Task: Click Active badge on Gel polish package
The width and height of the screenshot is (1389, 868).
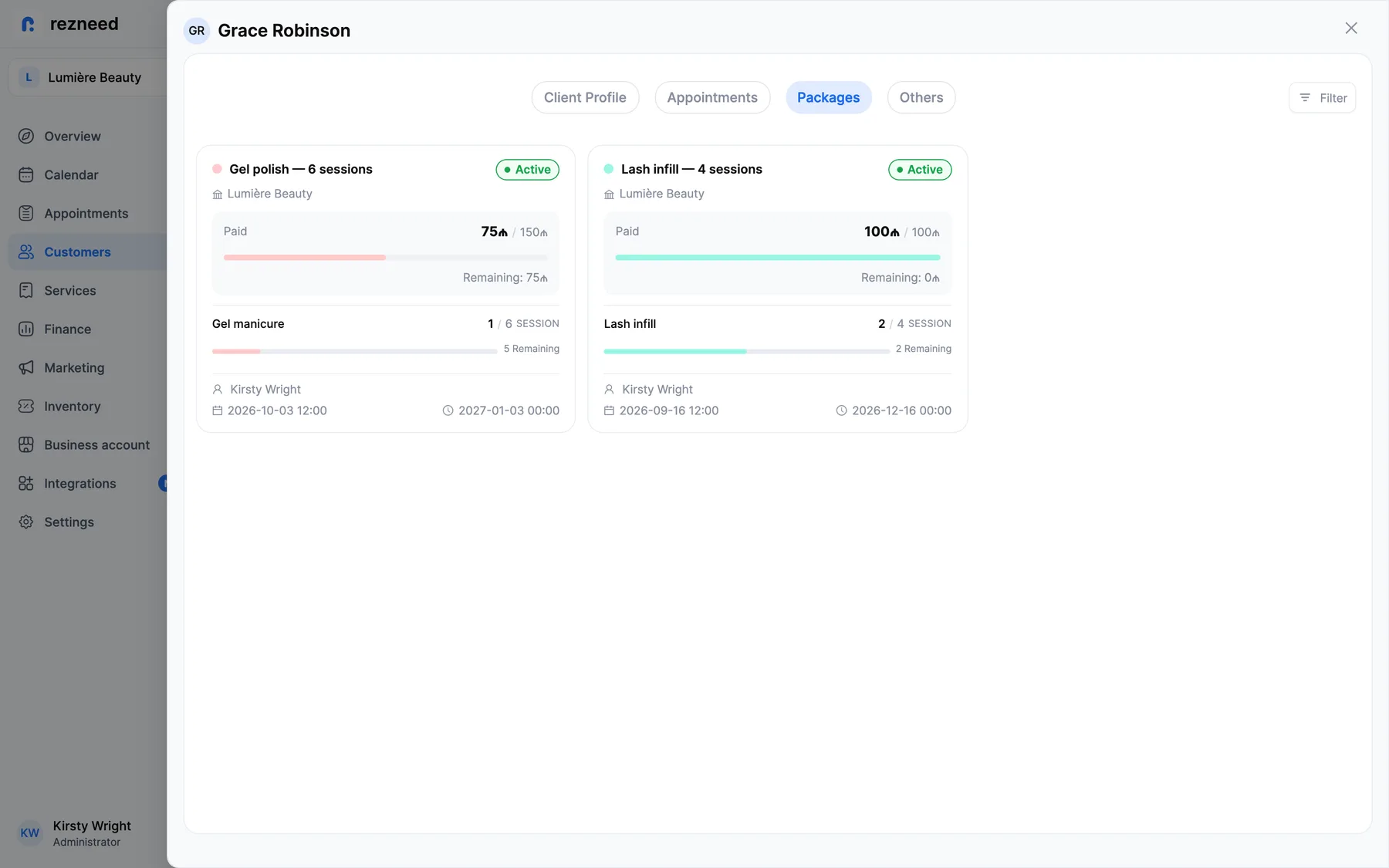Action: point(528,170)
